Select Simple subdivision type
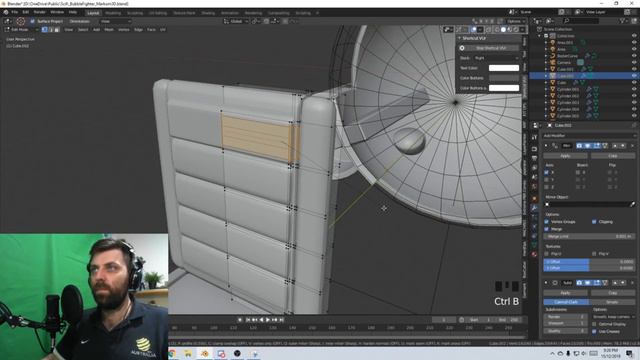Screen dimensions: 640x360 tap(612, 302)
